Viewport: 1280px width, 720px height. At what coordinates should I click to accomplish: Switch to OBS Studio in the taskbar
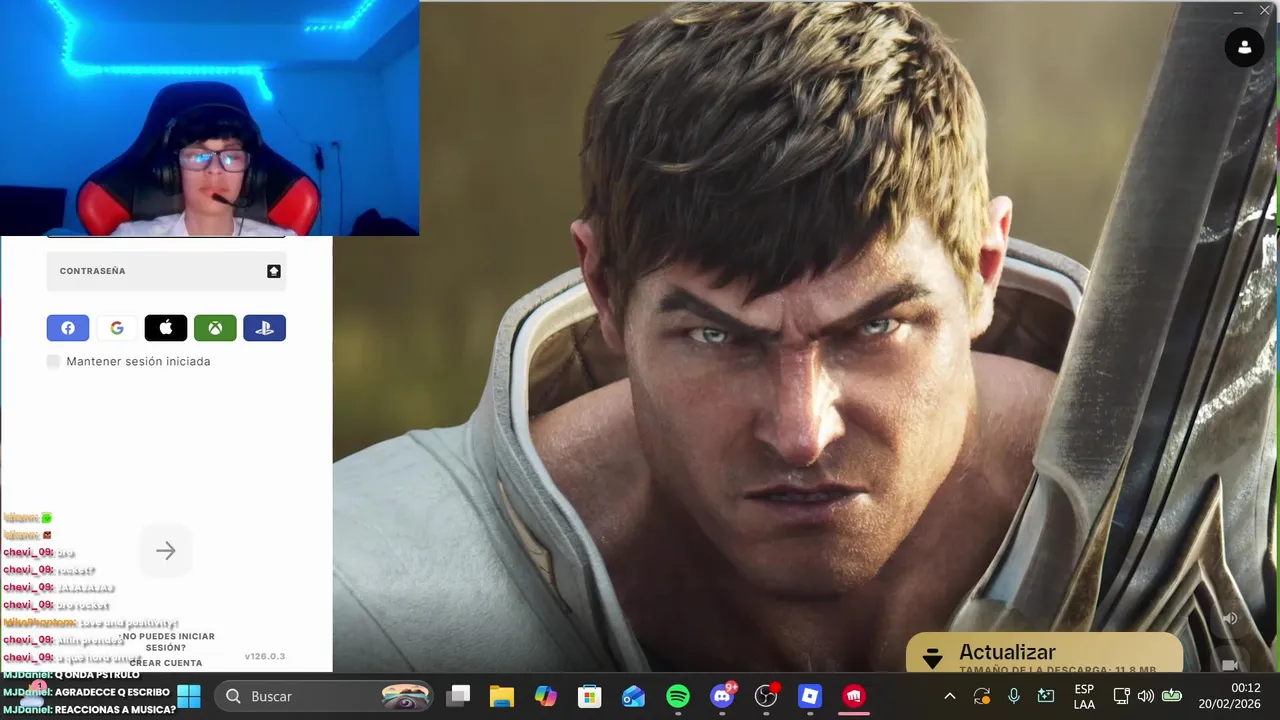(766, 696)
